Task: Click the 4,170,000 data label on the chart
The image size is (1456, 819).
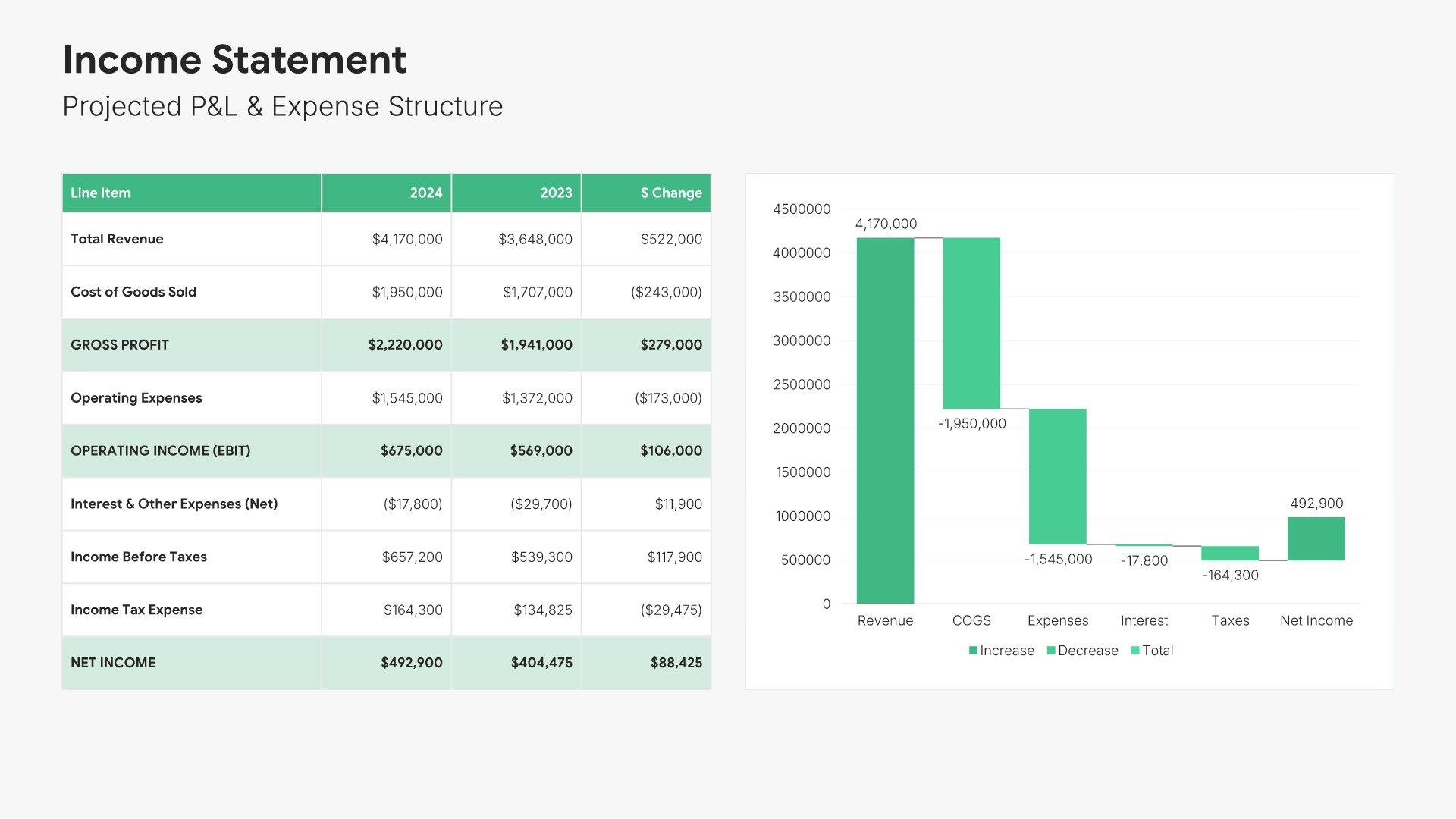Action: (886, 224)
